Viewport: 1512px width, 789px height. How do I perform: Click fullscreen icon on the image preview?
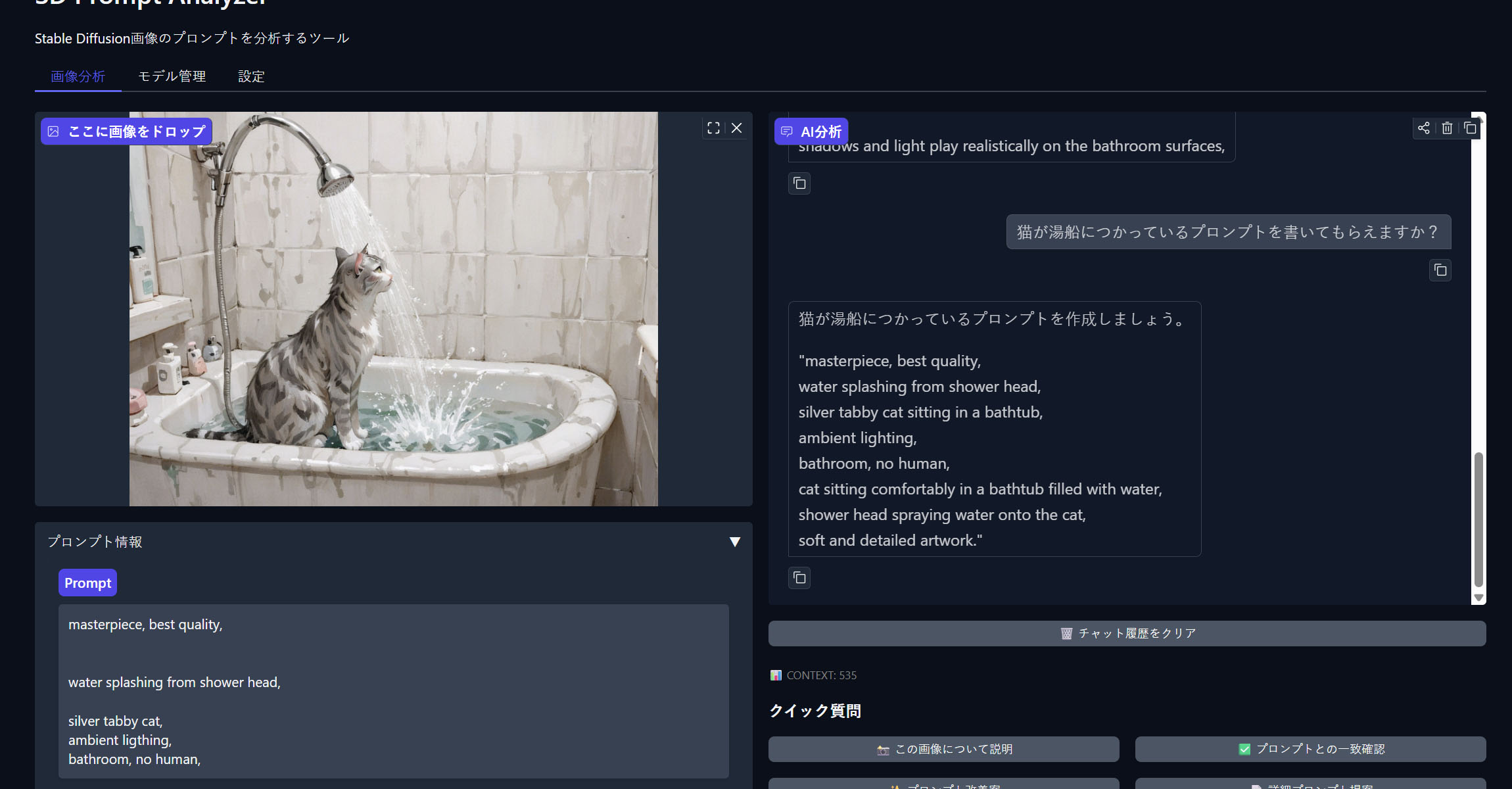(713, 128)
